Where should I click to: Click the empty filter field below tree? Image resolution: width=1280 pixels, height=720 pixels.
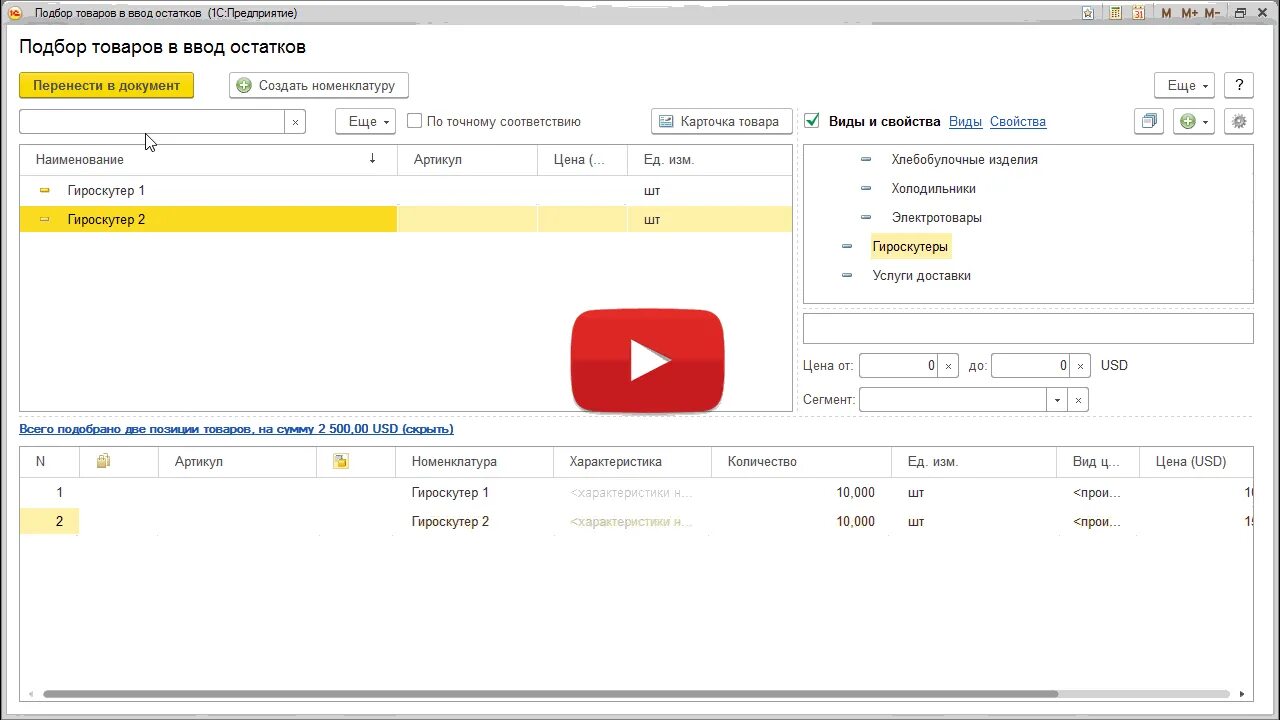pyautogui.click(x=1028, y=328)
